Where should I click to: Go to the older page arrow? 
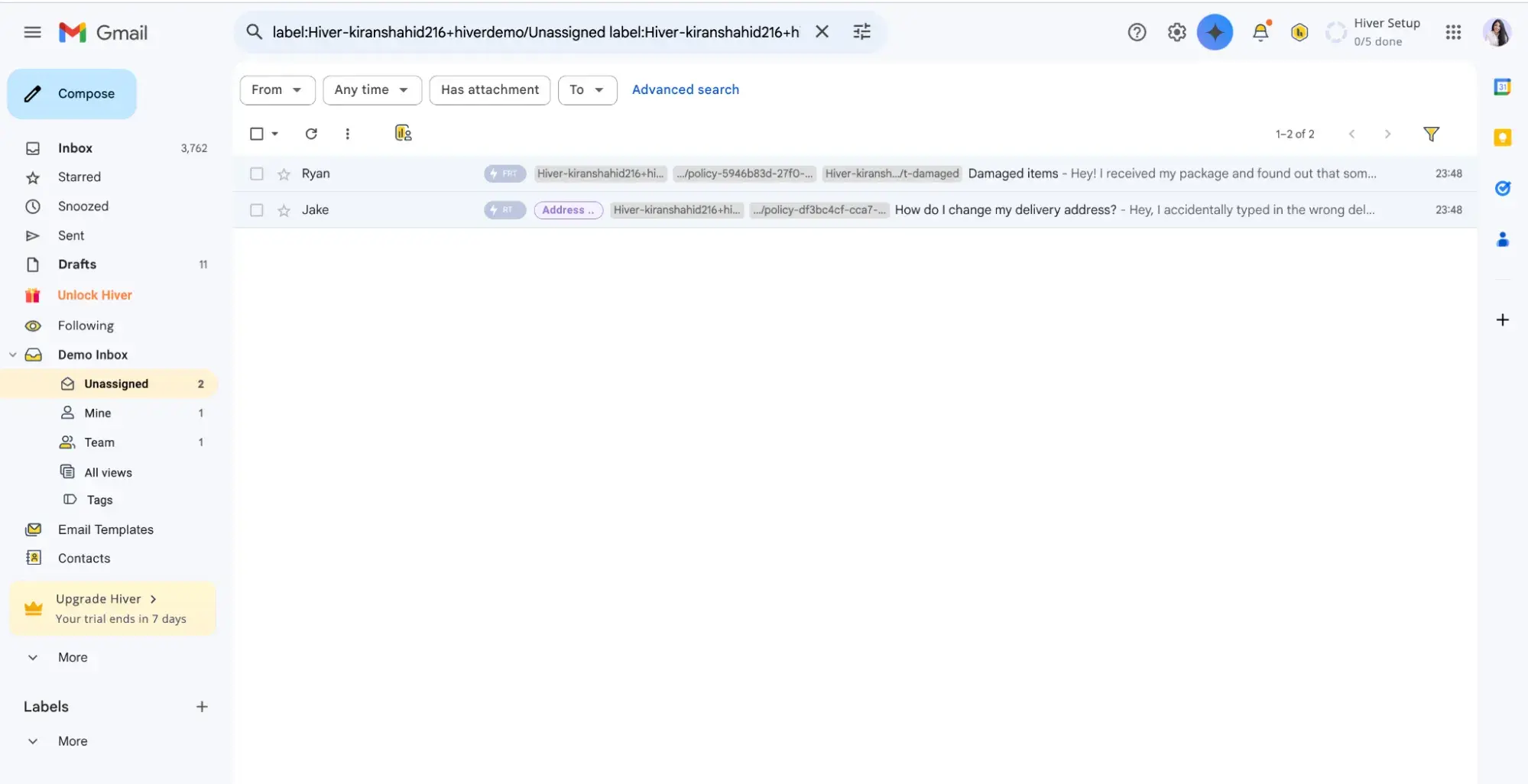(1387, 134)
